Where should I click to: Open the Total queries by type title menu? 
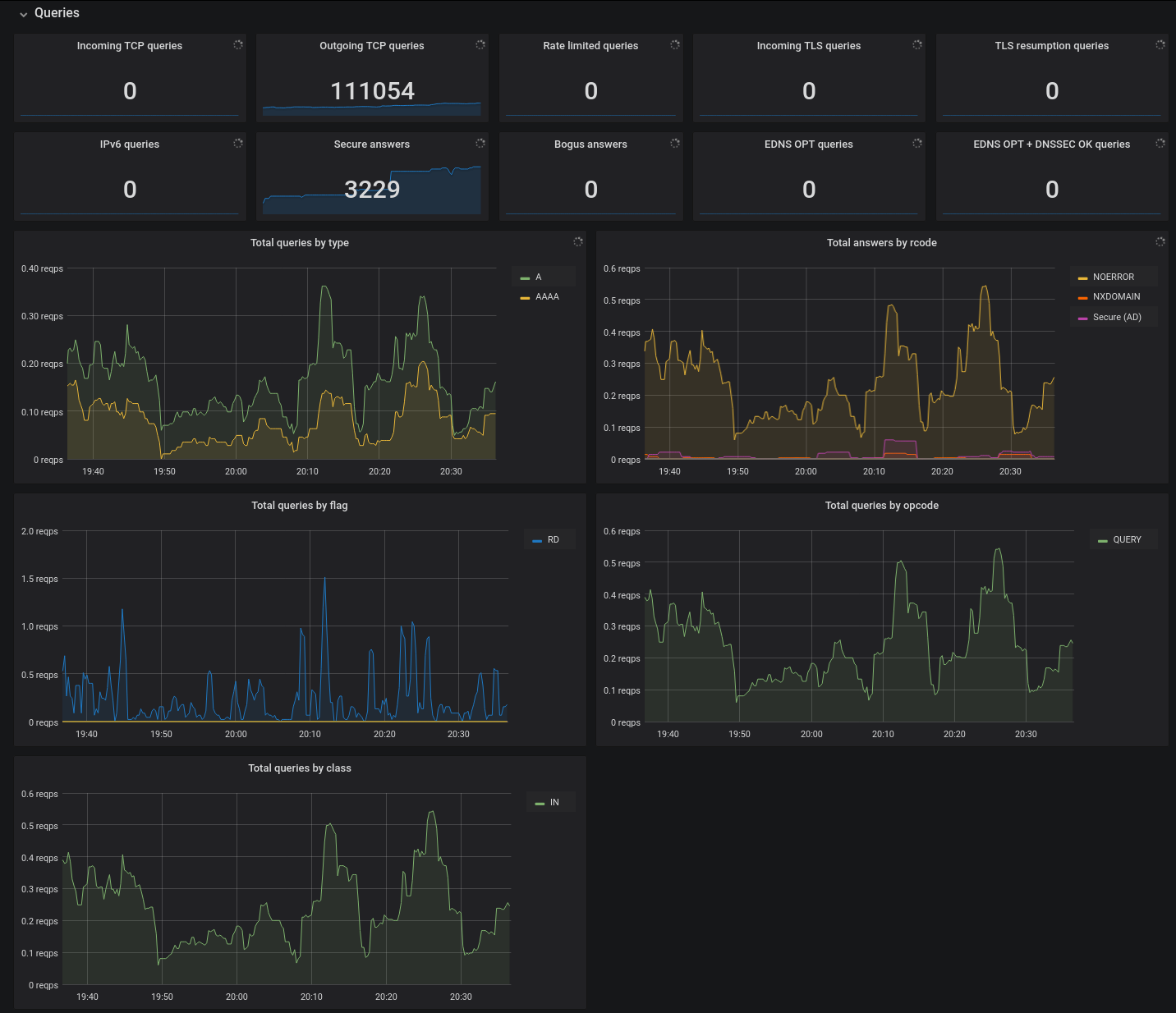point(300,243)
